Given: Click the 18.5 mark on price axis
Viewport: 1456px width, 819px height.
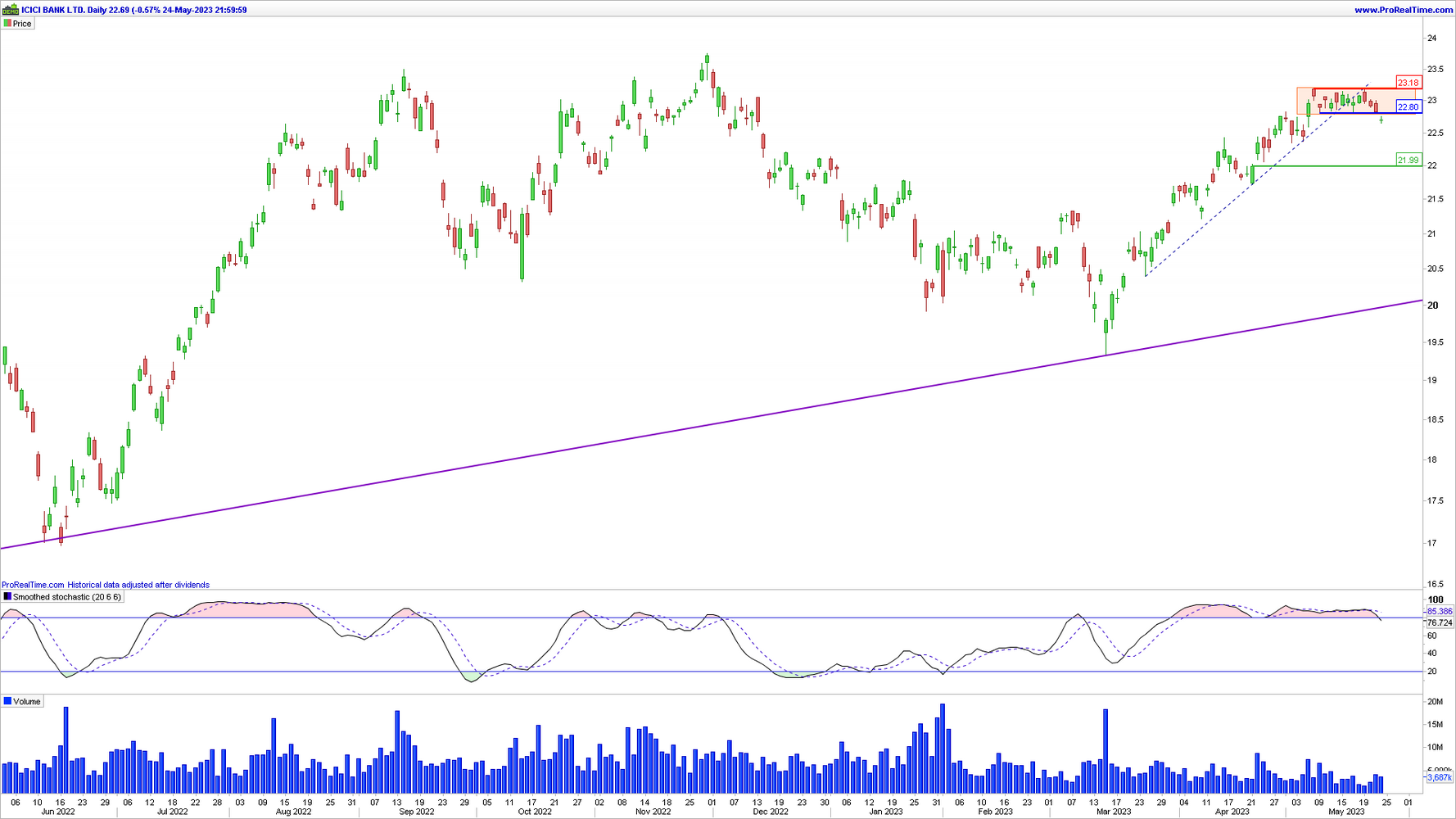Looking at the screenshot, I should (x=1436, y=420).
